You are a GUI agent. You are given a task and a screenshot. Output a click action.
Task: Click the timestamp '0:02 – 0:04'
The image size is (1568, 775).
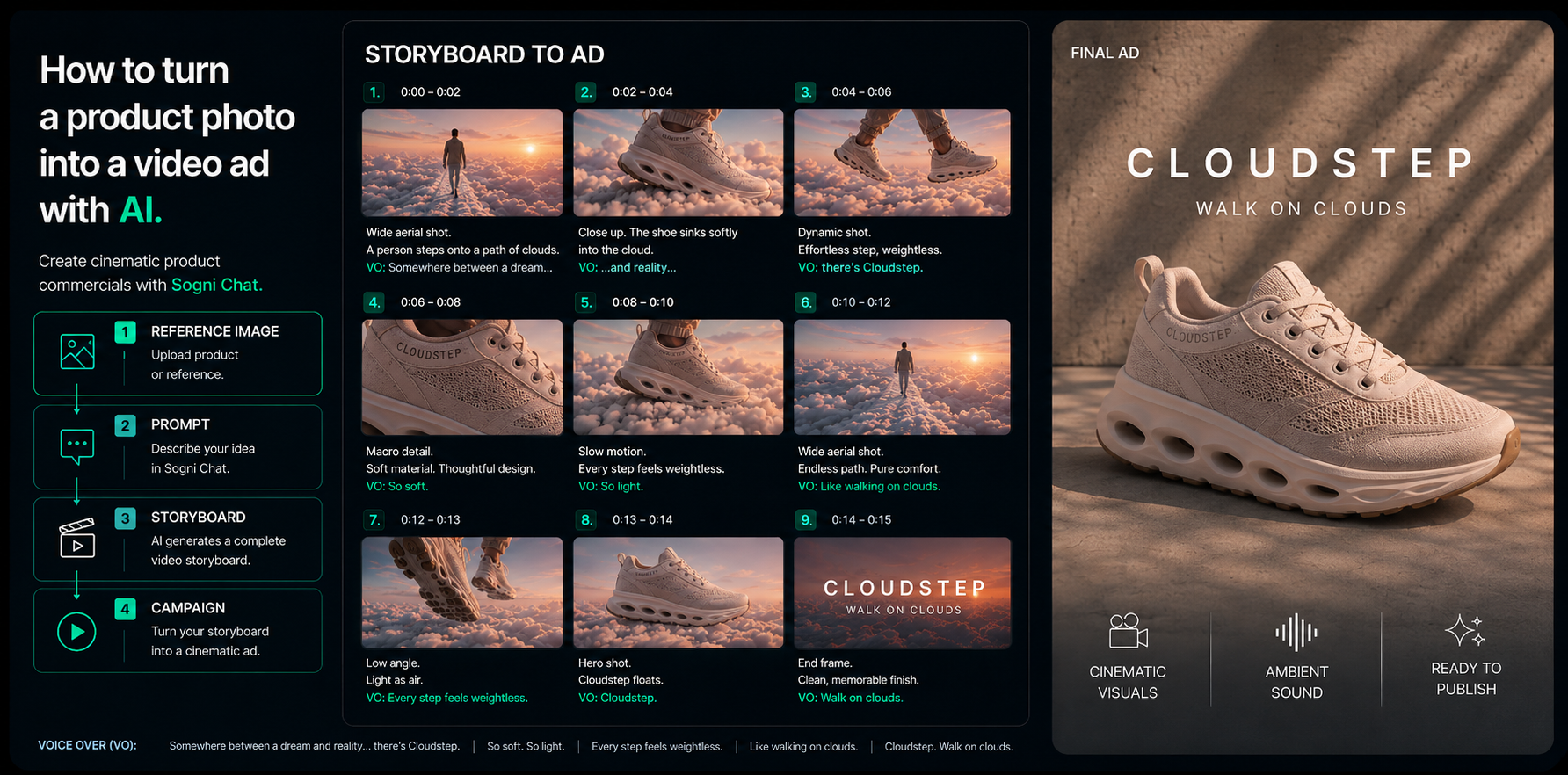coord(642,91)
